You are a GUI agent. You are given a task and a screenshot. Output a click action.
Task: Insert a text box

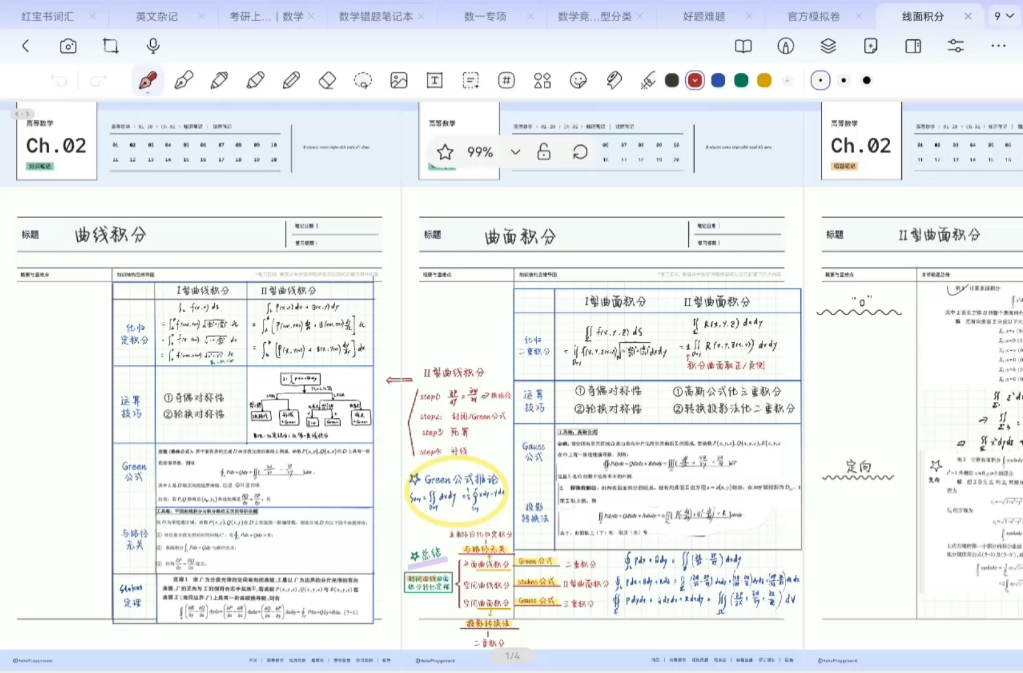(435, 80)
